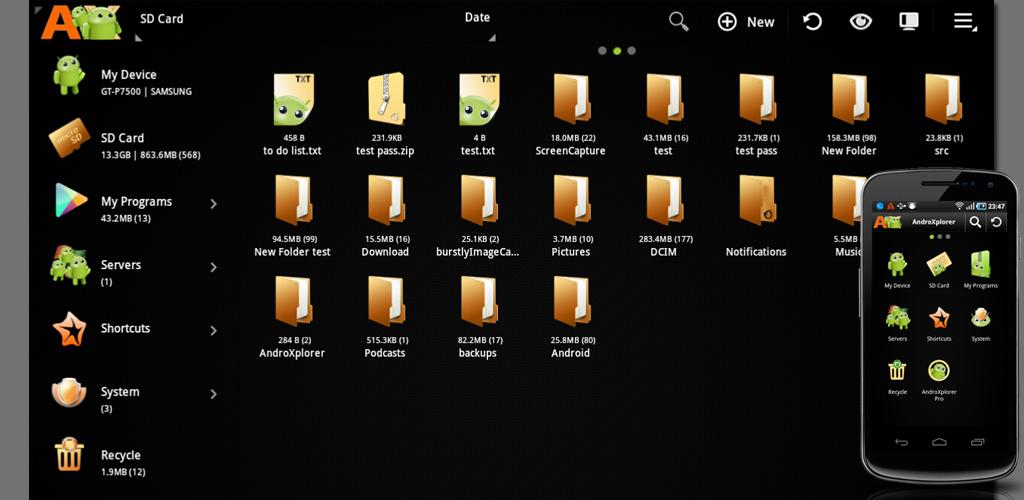Open the My Device android icon in sidebar
Image resolution: width=1024 pixels, height=500 pixels.
[69, 74]
